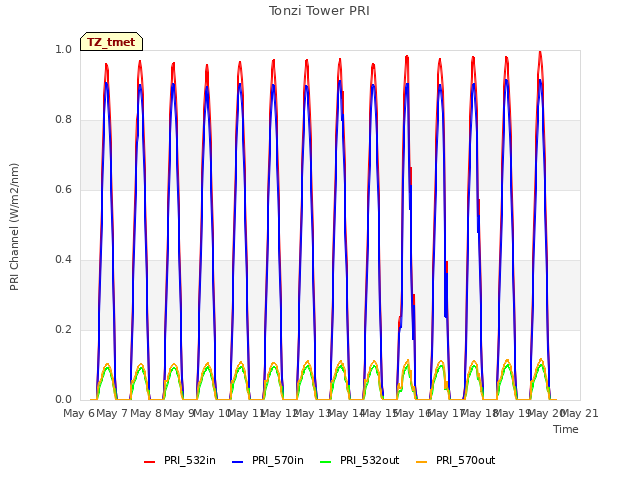Click the orange PRI_570out legend swatch
The width and height of the screenshot is (640, 480).
click(421, 462)
